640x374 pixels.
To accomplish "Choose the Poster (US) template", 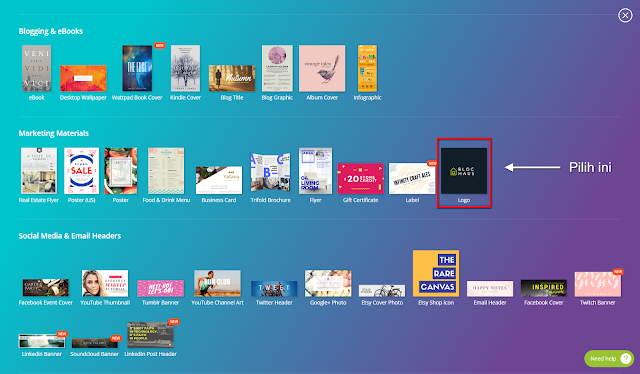I will pyautogui.click(x=82, y=171).
